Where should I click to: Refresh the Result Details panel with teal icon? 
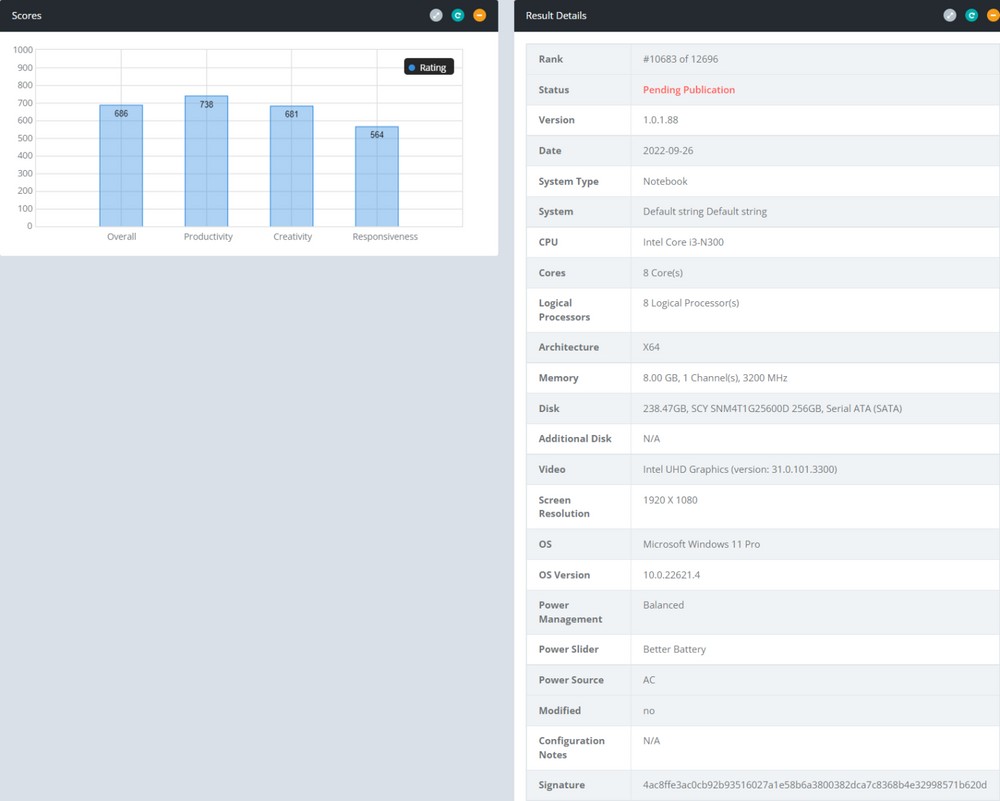pos(971,15)
